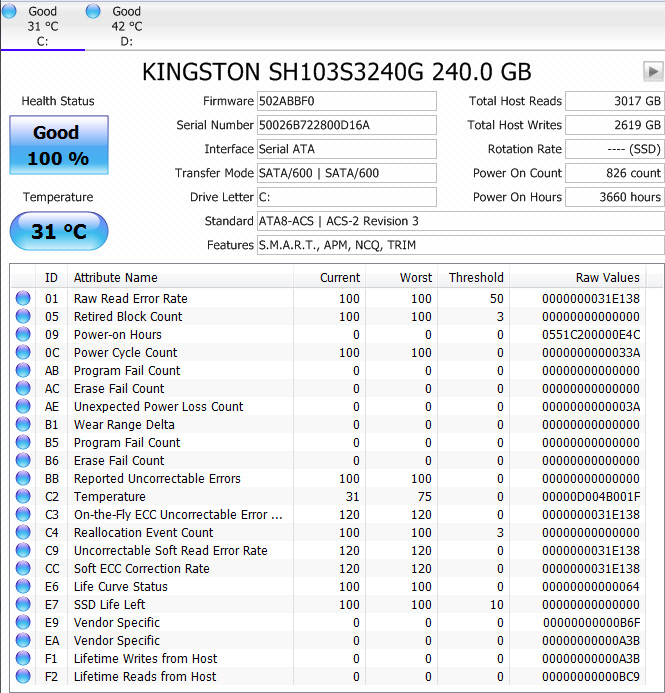The height and width of the screenshot is (693, 665).
Task: Click status orb for Raw Read Error Rate
Action: coord(23,299)
